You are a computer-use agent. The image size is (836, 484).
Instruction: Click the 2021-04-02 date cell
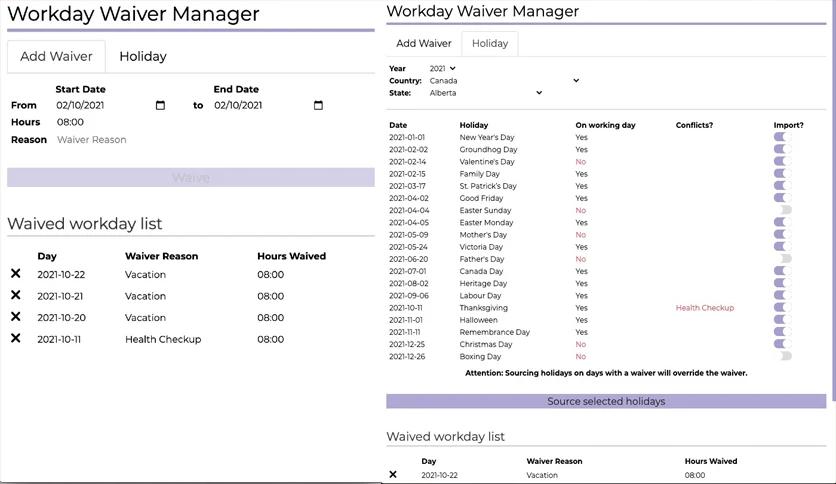click(408, 198)
